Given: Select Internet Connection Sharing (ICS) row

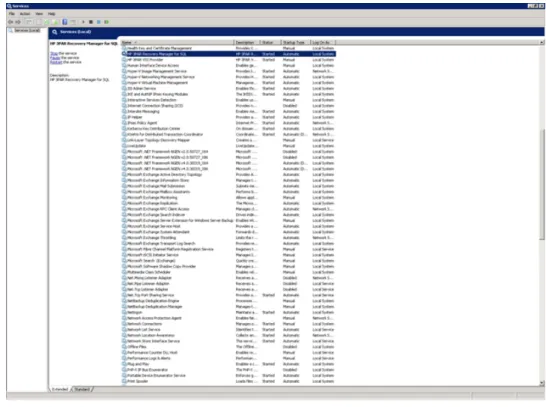Looking at the screenshot, I should pyautogui.click(x=228, y=106).
